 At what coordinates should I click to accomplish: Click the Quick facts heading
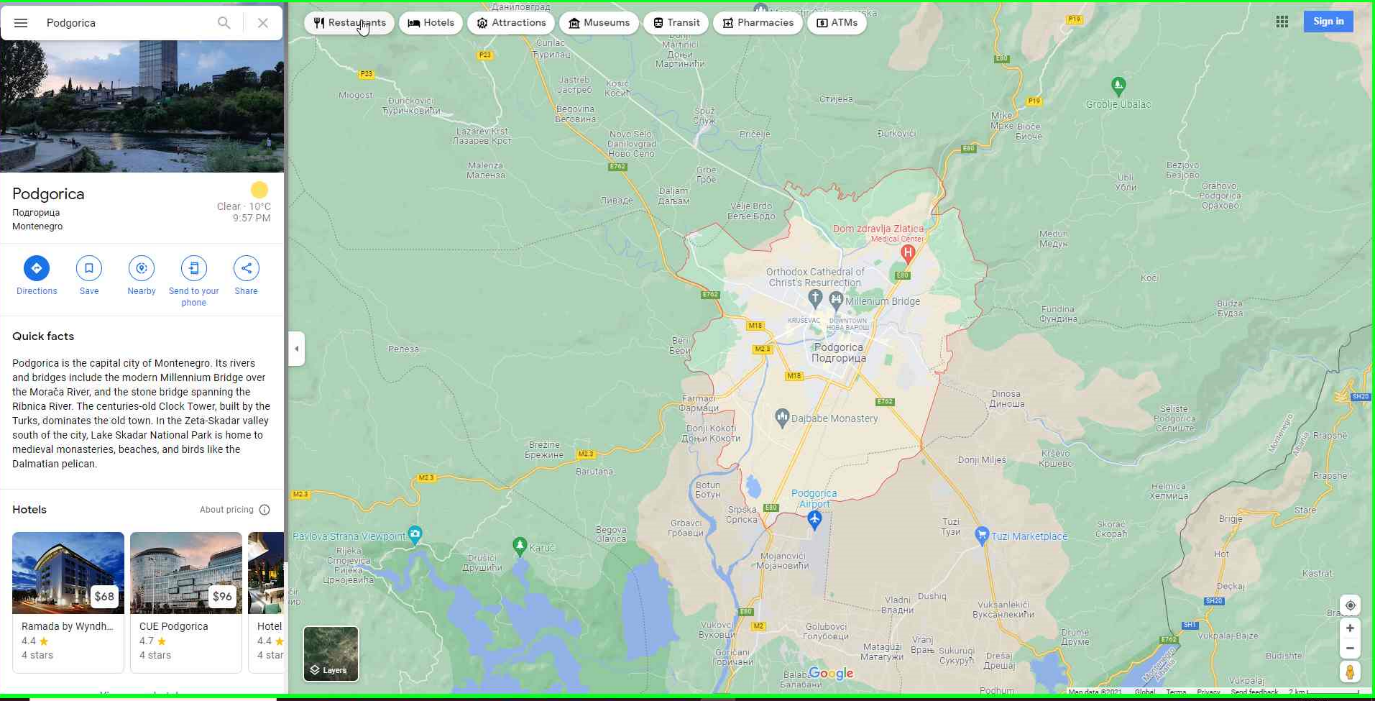pos(43,336)
